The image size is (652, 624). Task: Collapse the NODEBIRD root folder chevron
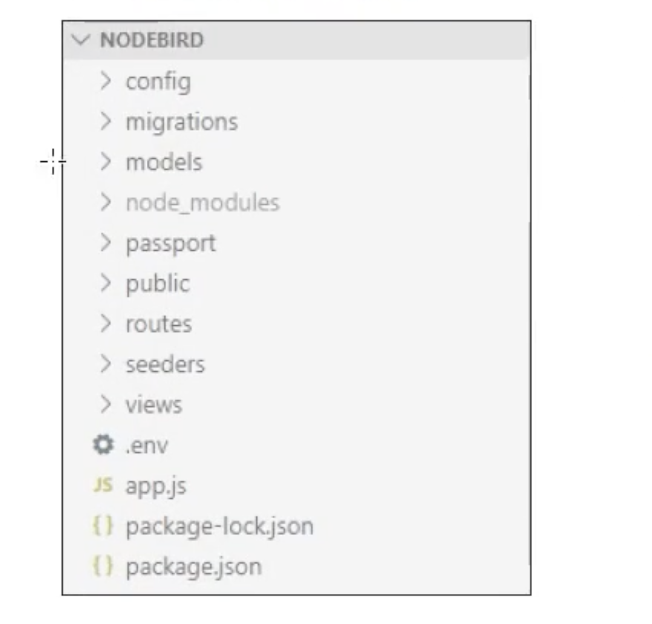[x=81, y=40]
